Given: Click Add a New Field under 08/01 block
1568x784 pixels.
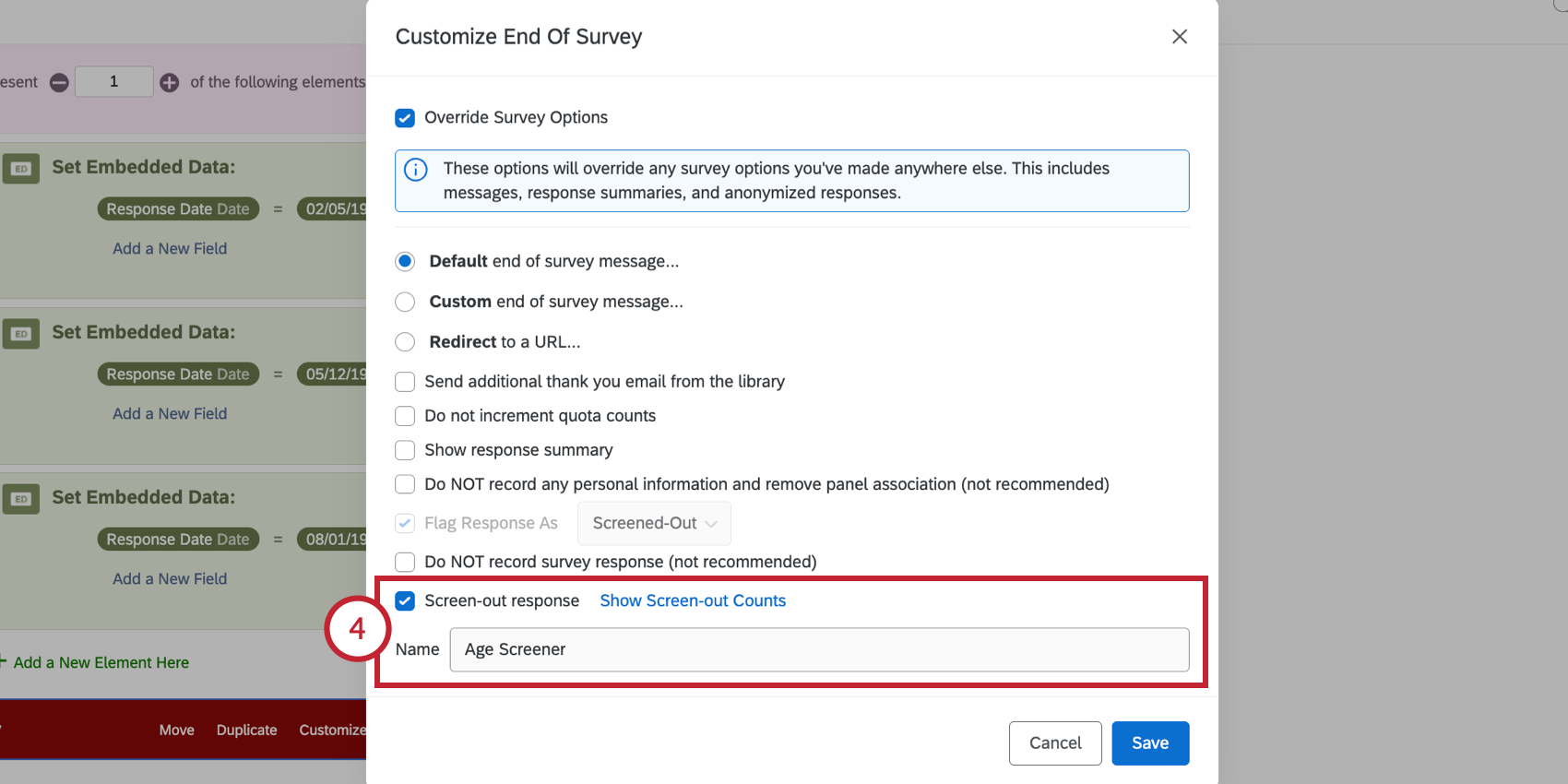Looking at the screenshot, I should (170, 578).
